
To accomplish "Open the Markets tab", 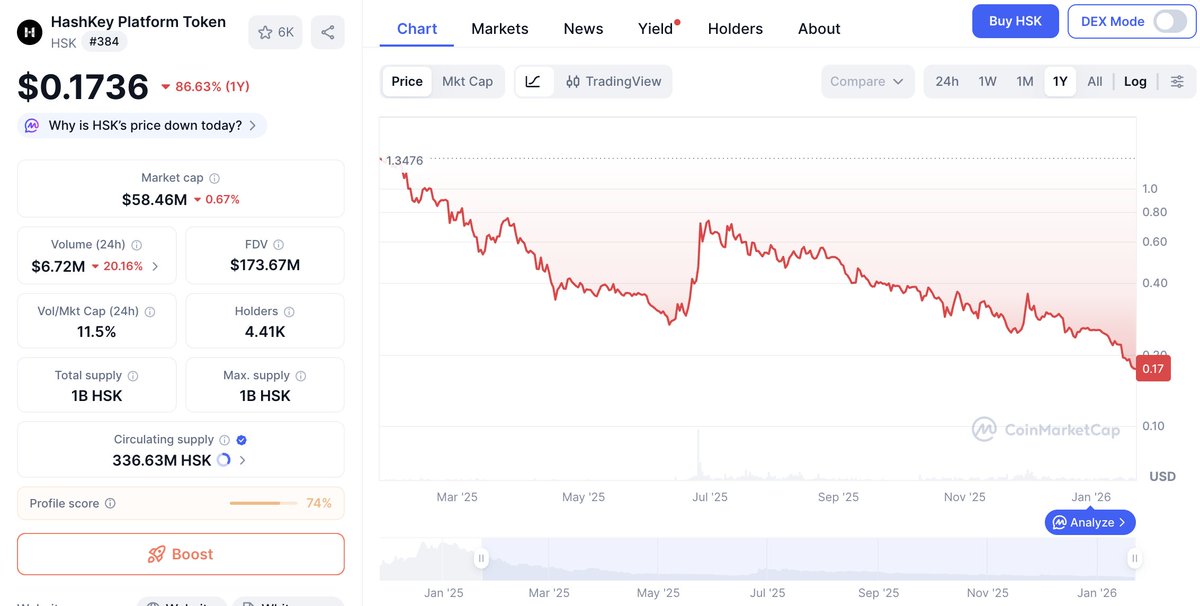I will (x=499, y=29).
